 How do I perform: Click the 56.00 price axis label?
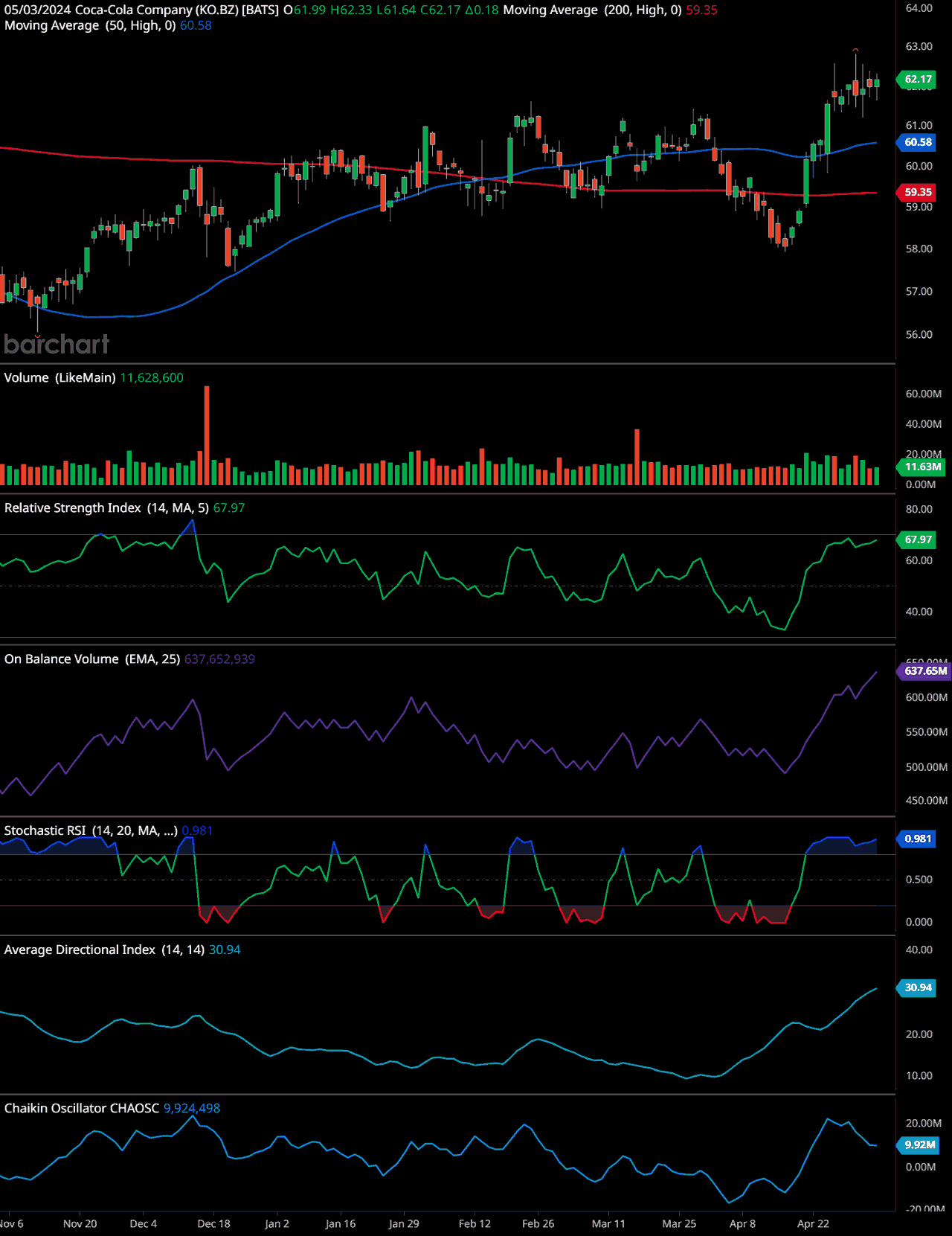point(919,334)
